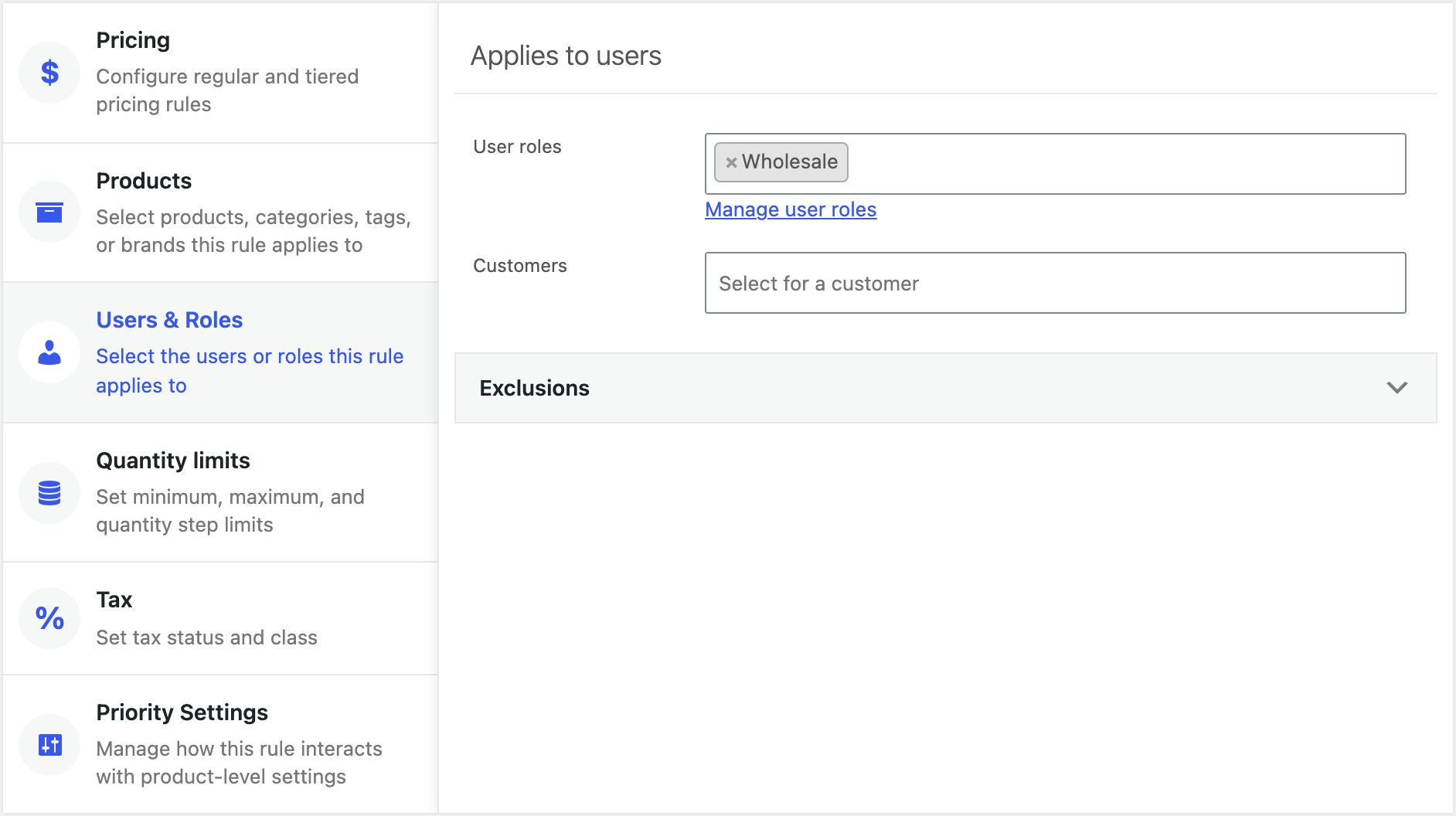1456x816 pixels.
Task: Go to the Quantity limits tab
Action: [x=220, y=493]
